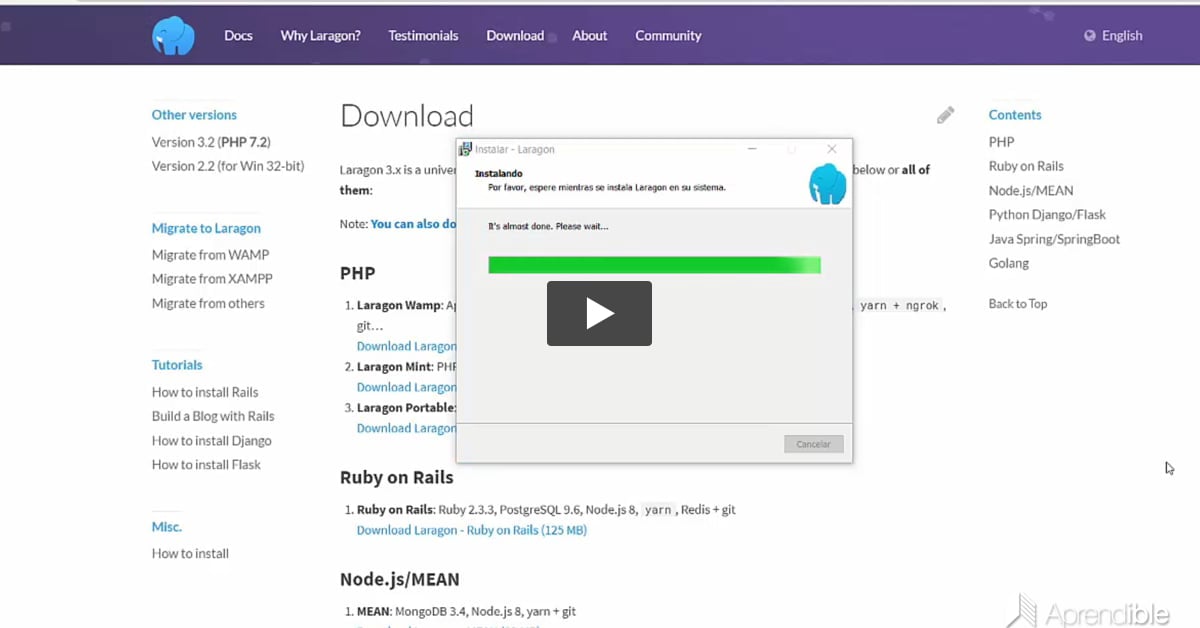1200x628 pixels.
Task: Go to the Testimonials page
Action: 423,35
